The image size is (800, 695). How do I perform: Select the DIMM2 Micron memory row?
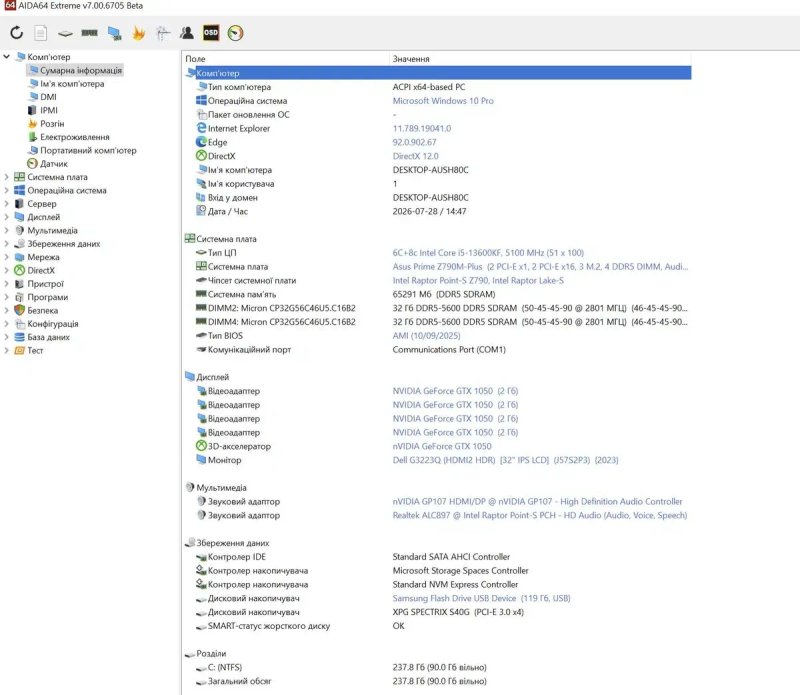(438, 308)
